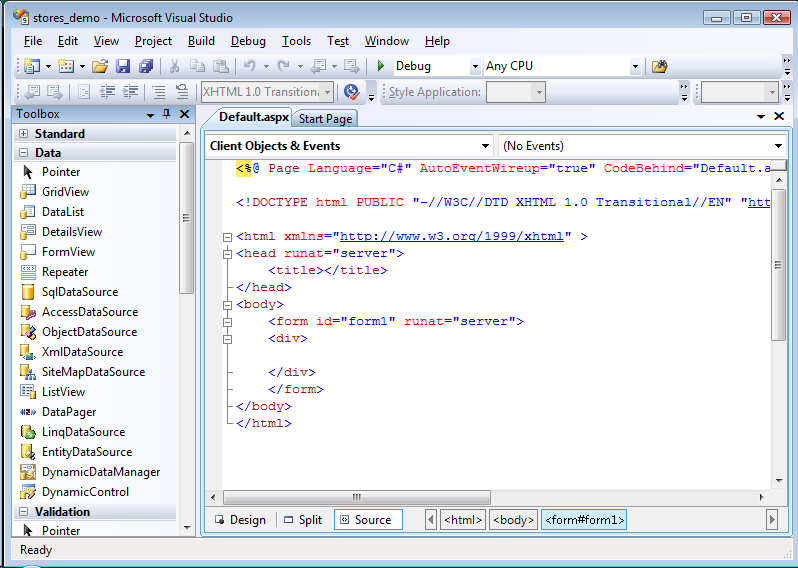Open the File menu

[x=33, y=41]
